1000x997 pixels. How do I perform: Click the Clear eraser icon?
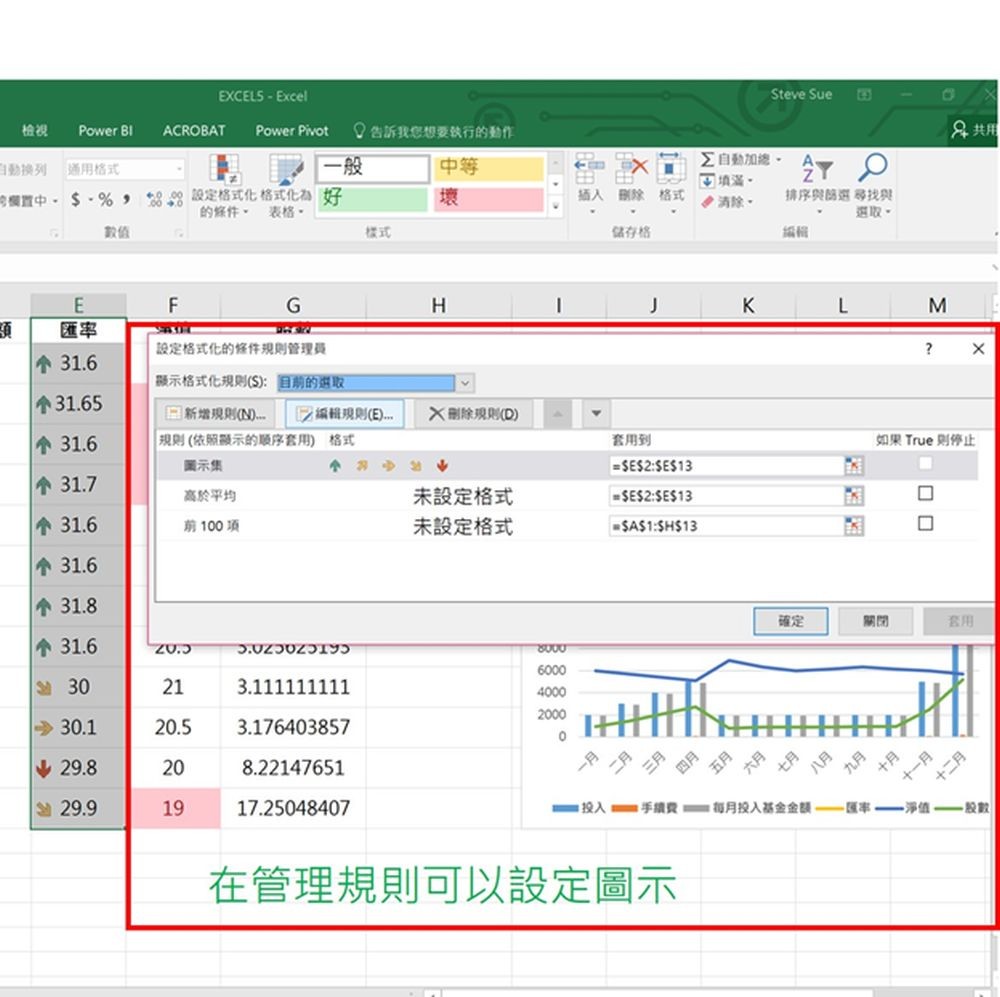pyautogui.click(x=707, y=202)
